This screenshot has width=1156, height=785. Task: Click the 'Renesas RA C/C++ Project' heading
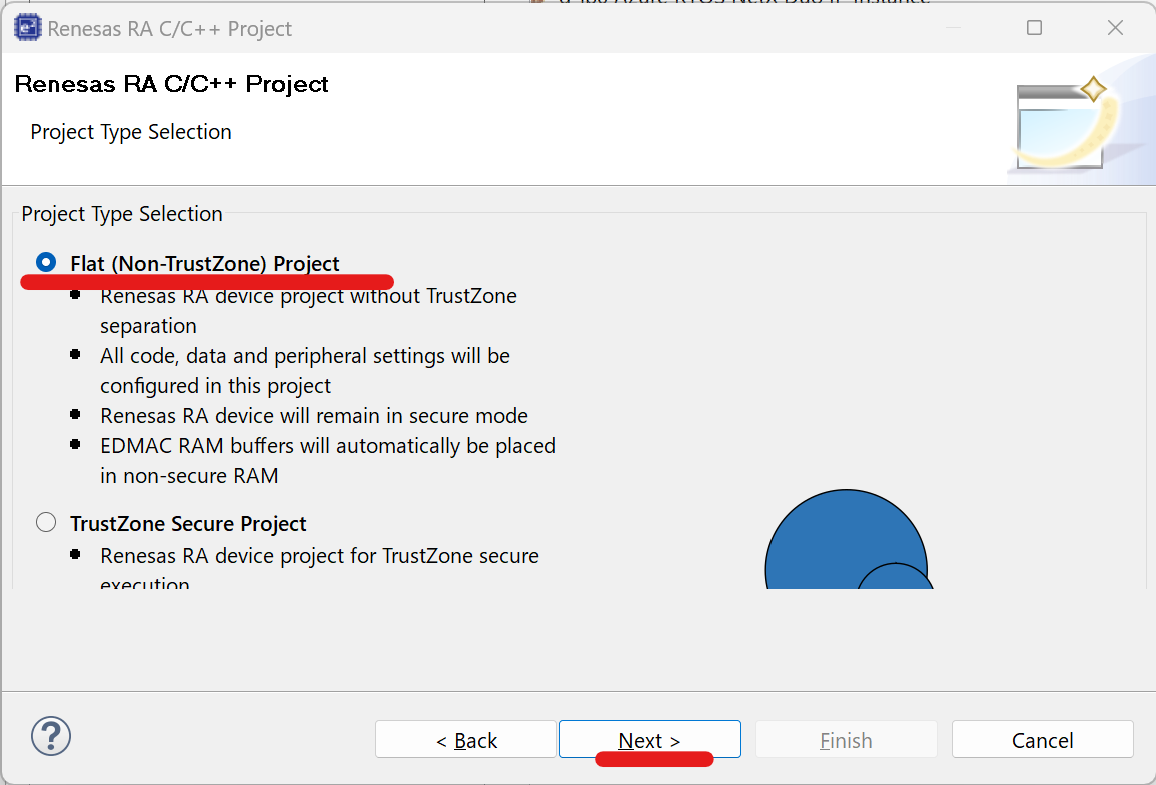point(171,84)
